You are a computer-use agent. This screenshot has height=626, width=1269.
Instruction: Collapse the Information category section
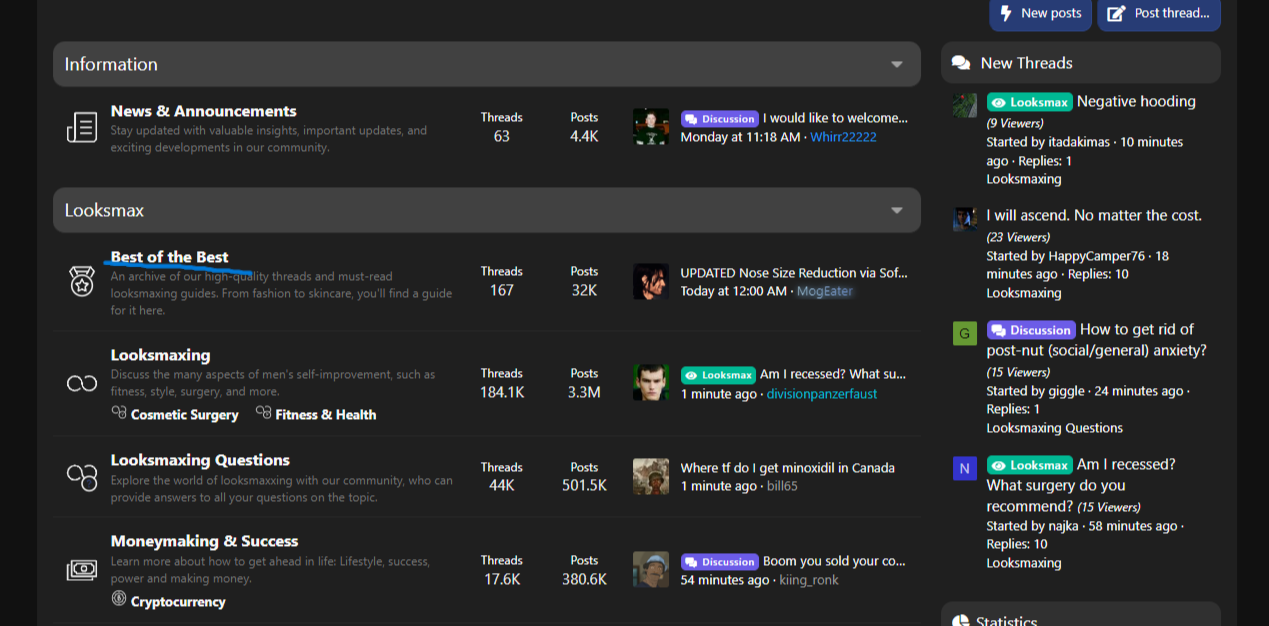click(897, 64)
